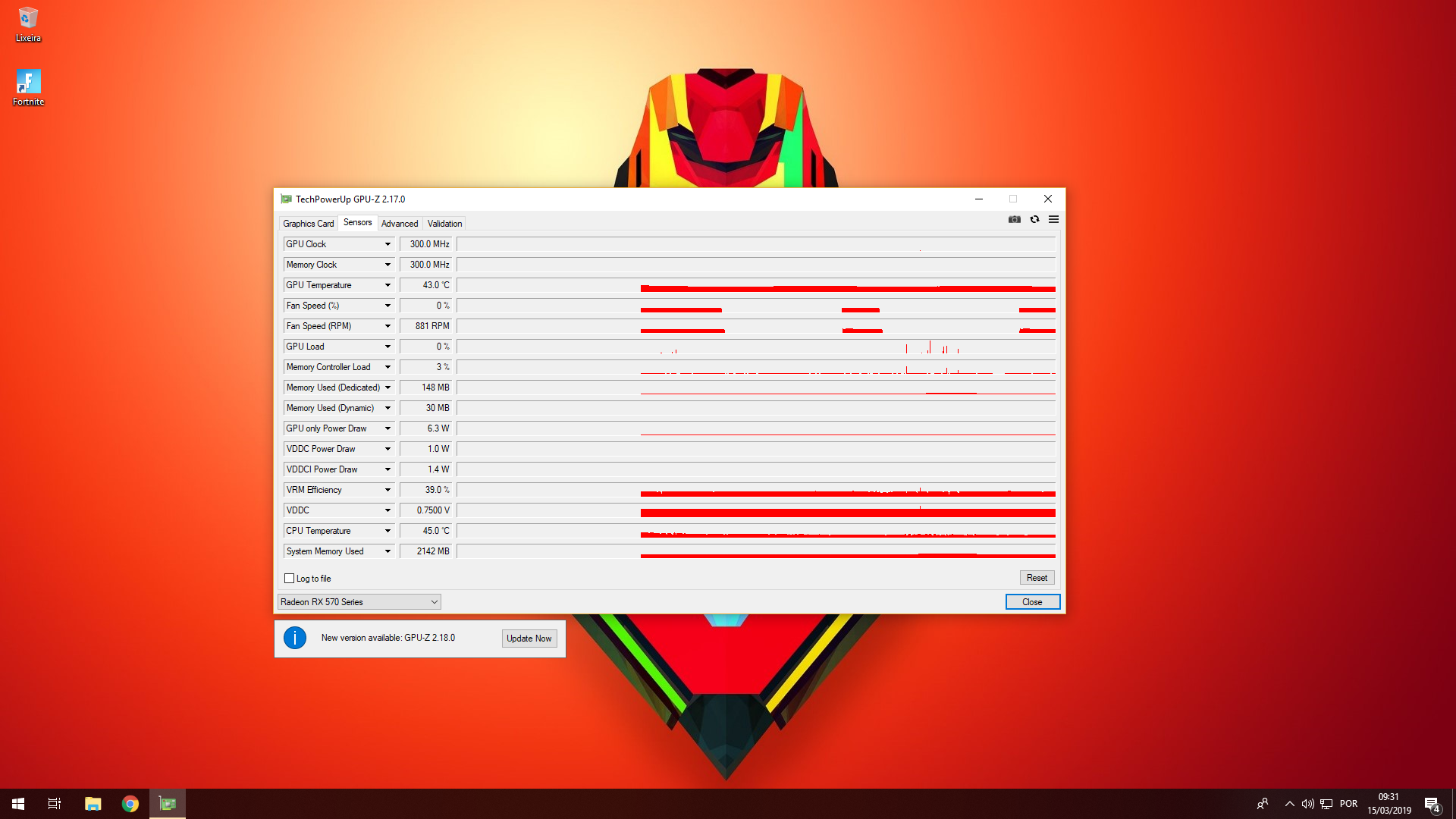1456x819 pixels.
Task: Enable the Log to file checkbox
Action: click(289, 579)
